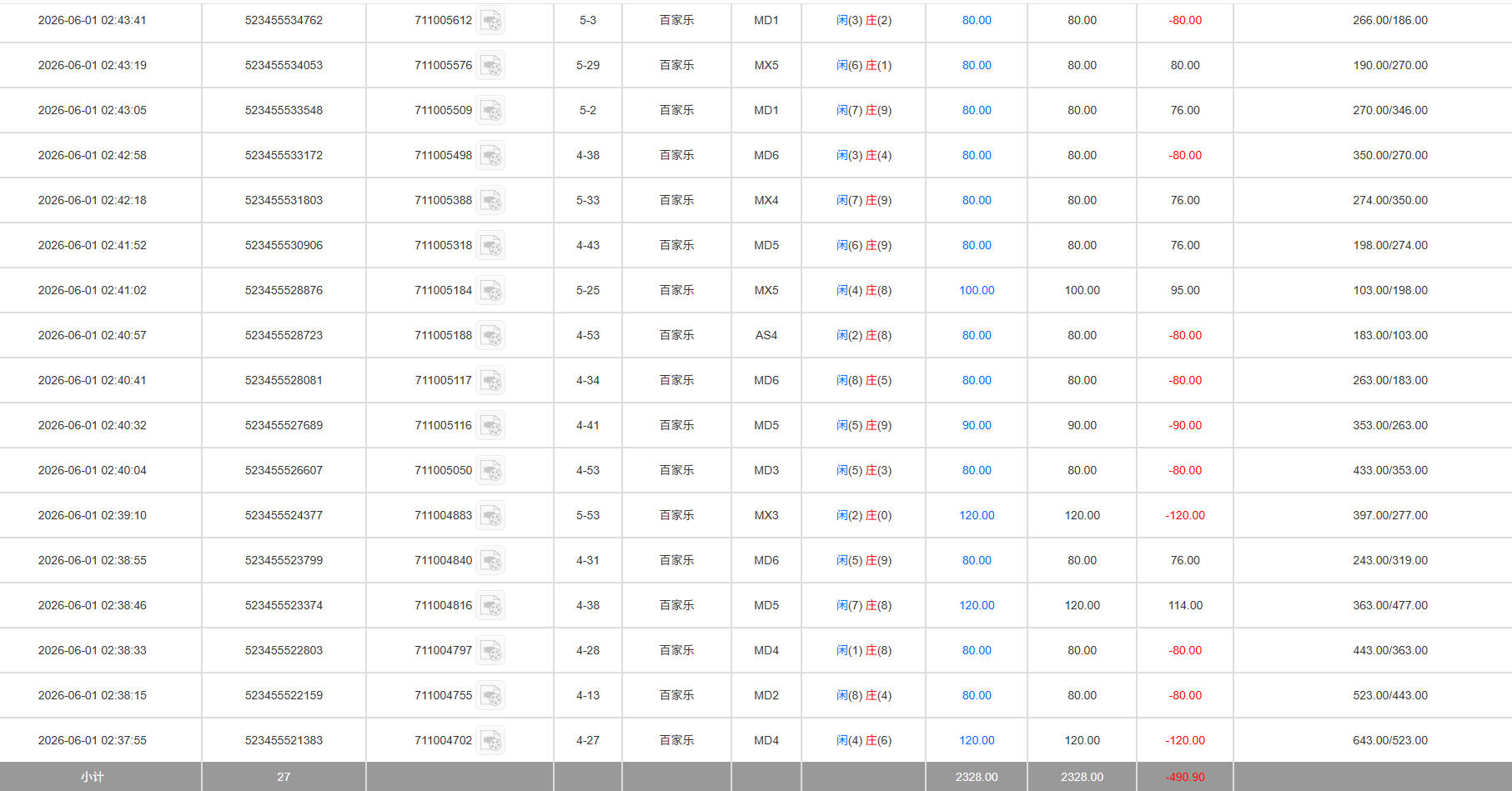Click blue 100.00 bet amount link
Viewport: 1512px width, 791px height.
[x=977, y=290]
